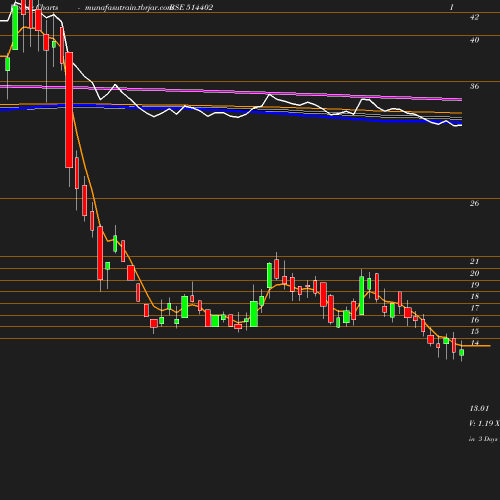Click the 17 price axis label

click(x=474, y=308)
